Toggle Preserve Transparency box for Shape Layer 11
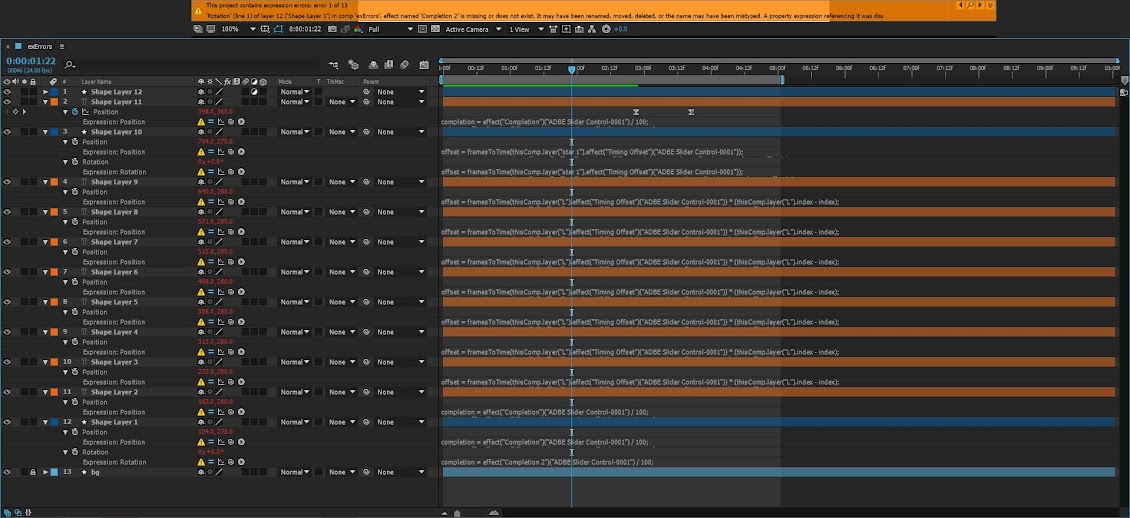 point(319,102)
